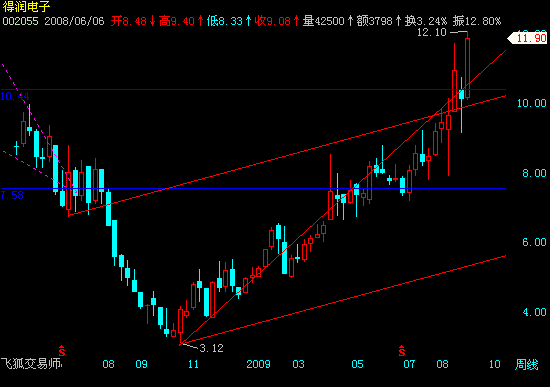Click the 飞狐交易师 software label
550x387 pixels.
pyautogui.click(x=31, y=364)
